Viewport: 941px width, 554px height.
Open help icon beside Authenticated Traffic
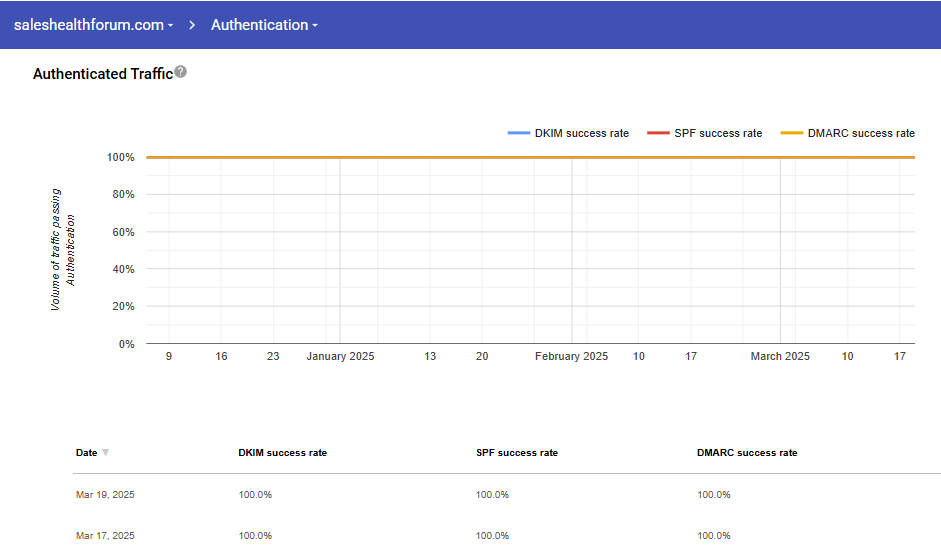pos(181,72)
